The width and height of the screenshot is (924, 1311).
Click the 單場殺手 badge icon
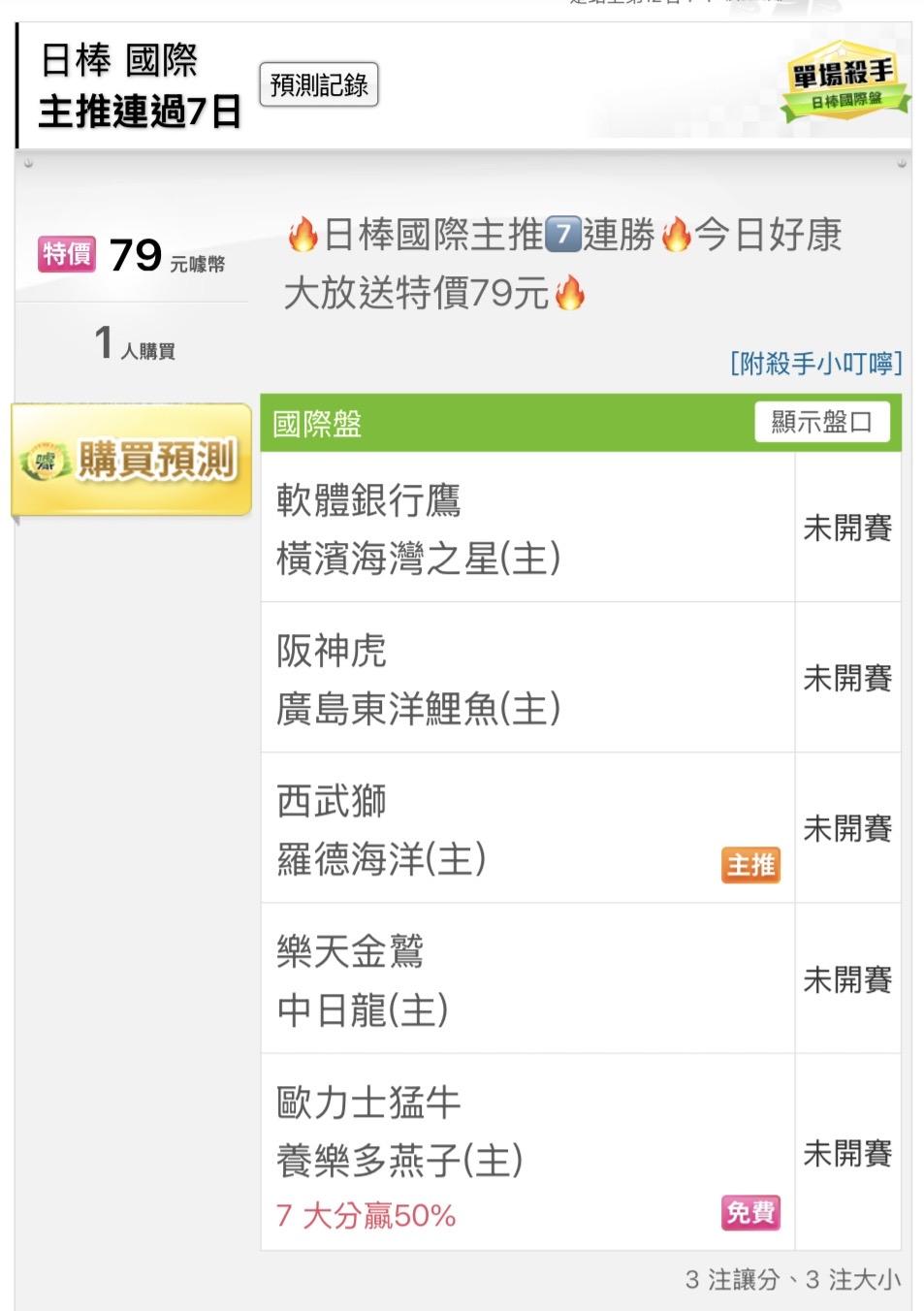[x=844, y=81]
